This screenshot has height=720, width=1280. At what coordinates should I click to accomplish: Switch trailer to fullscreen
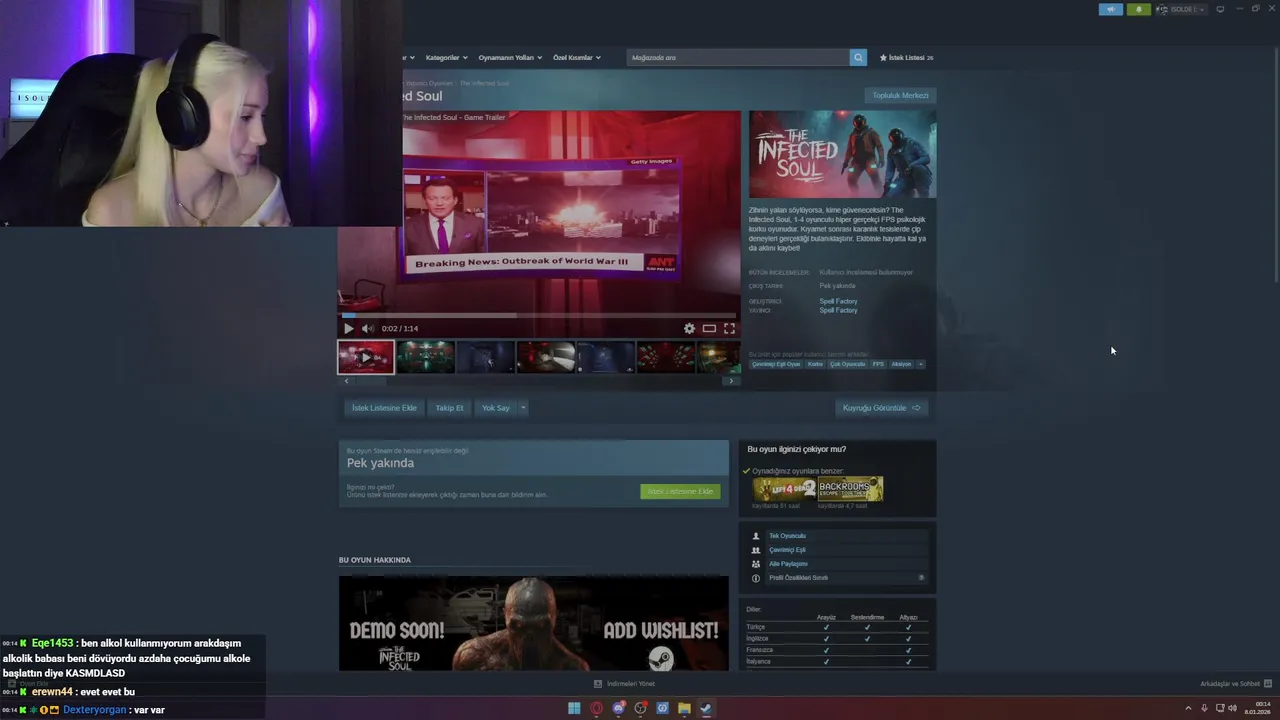[x=729, y=328]
